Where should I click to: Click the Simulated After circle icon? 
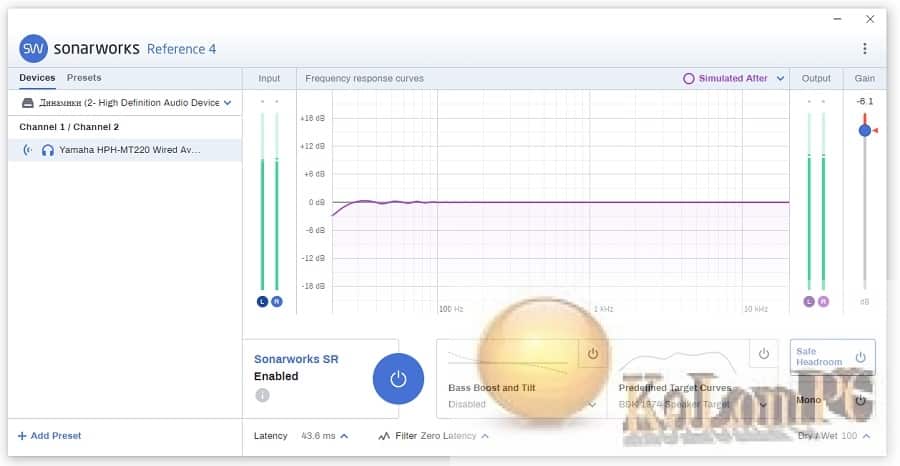689,79
